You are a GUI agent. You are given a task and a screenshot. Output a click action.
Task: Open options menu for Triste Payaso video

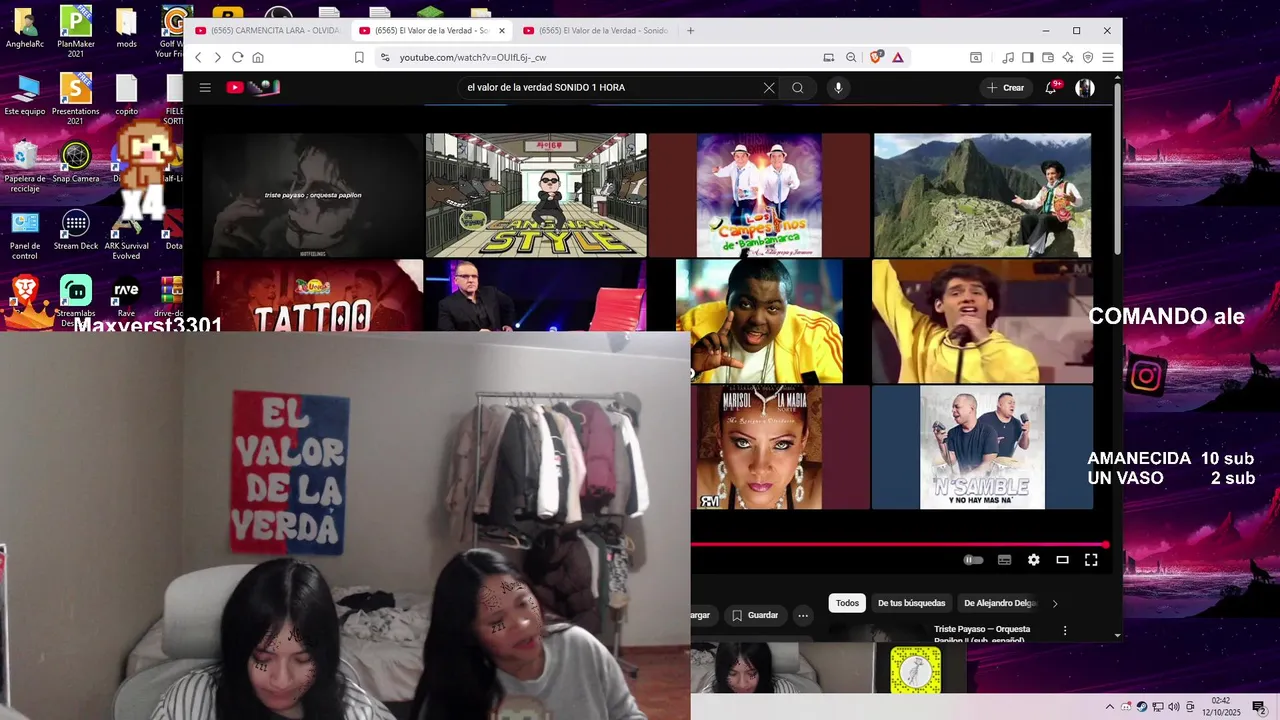pyautogui.click(x=1065, y=631)
